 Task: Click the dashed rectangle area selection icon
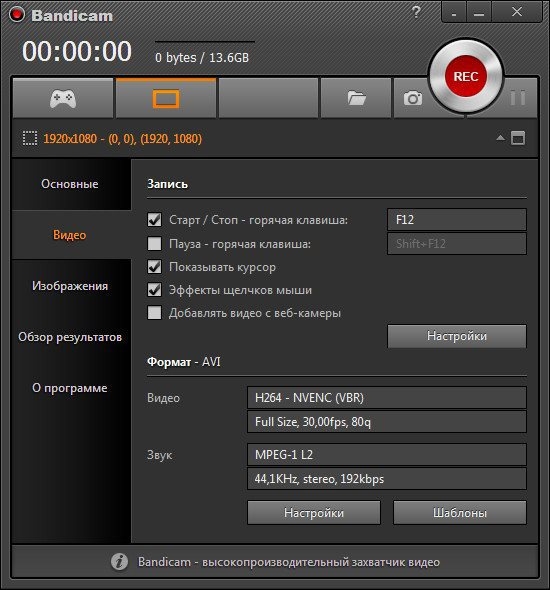[30, 138]
